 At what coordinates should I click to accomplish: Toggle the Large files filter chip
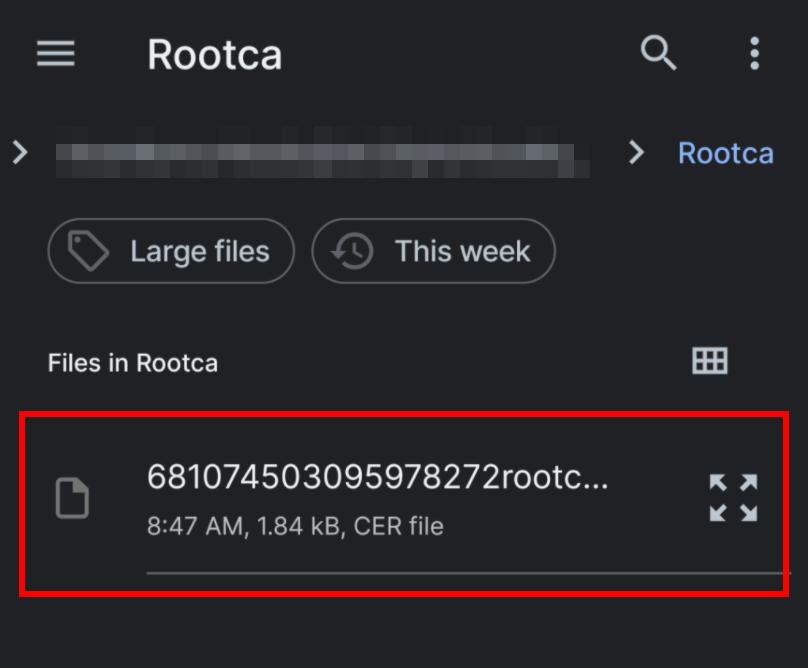[171, 251]
